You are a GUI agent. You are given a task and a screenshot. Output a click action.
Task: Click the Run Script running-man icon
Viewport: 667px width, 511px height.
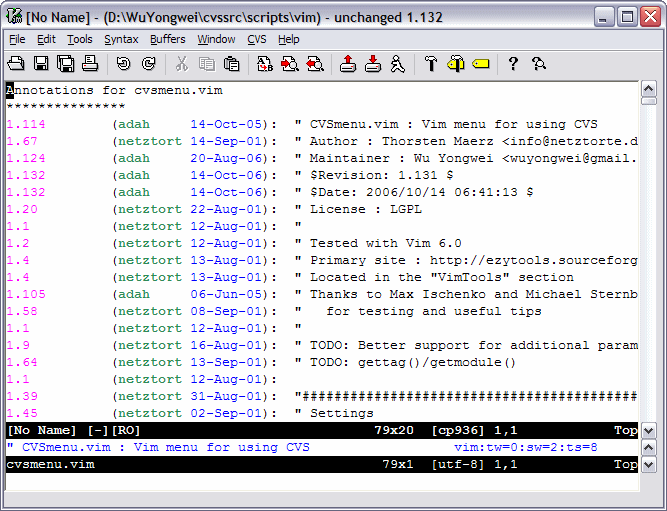pyautogui.click(x=397, y=64)
